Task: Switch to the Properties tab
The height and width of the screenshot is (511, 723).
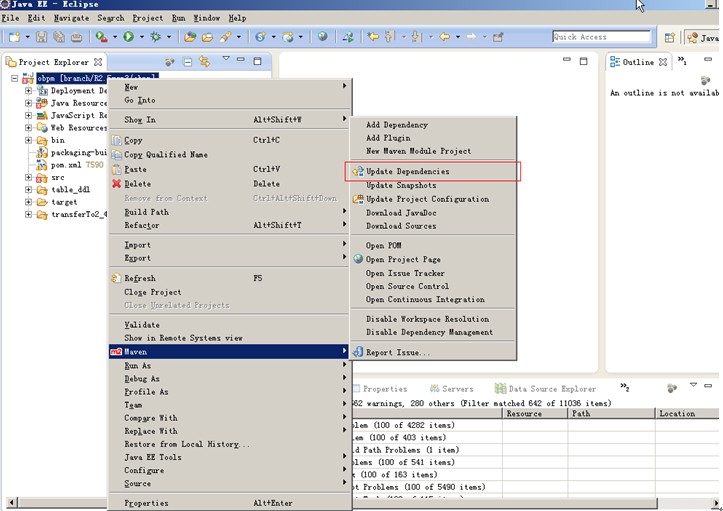Action: click(380, 389)
